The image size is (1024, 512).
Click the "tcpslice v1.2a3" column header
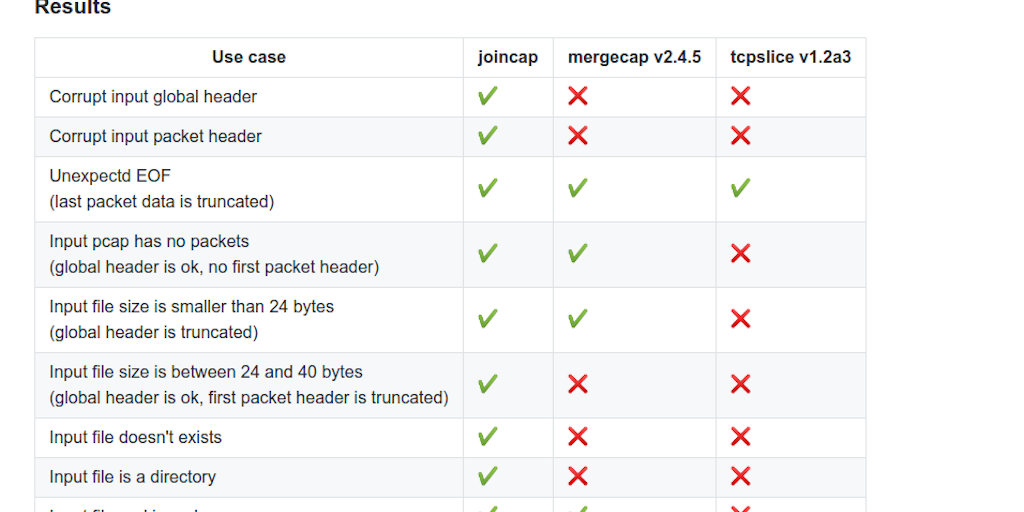click(790, 57)
